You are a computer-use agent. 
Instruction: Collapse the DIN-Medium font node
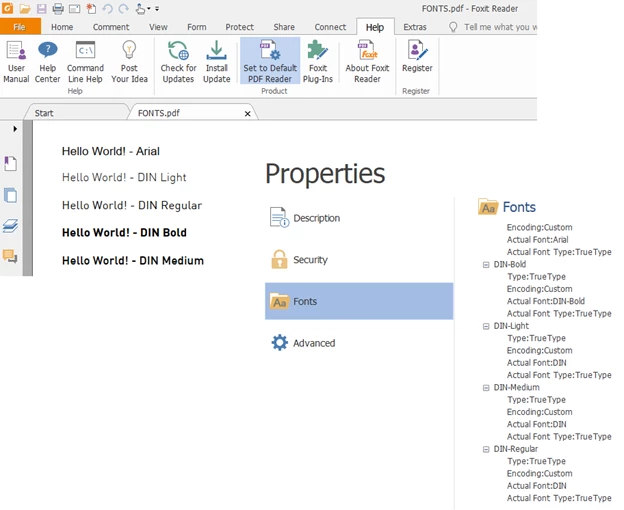(x=486, y=388)
